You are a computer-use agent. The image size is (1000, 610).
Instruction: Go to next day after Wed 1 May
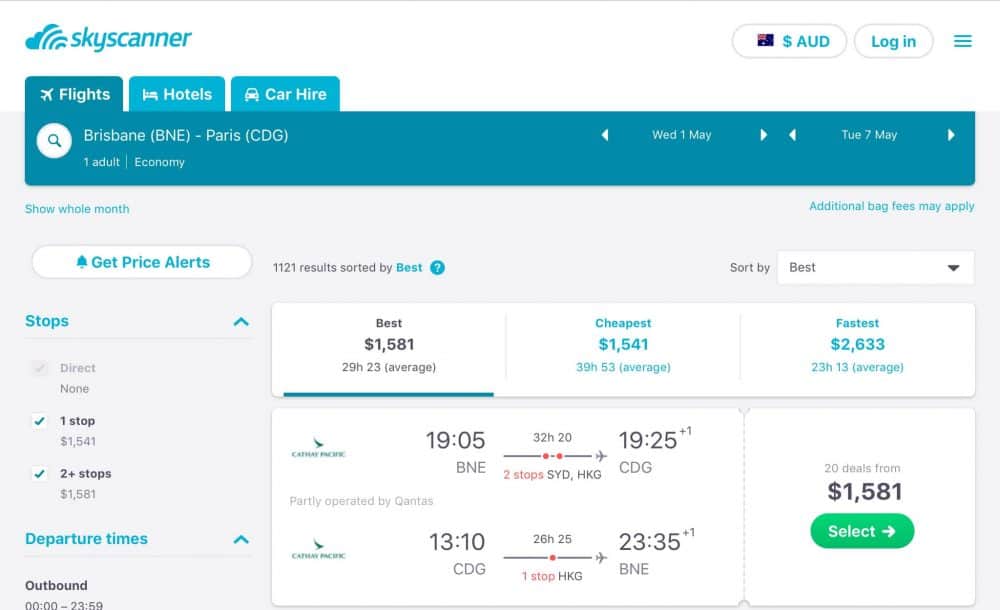[763, 135]
